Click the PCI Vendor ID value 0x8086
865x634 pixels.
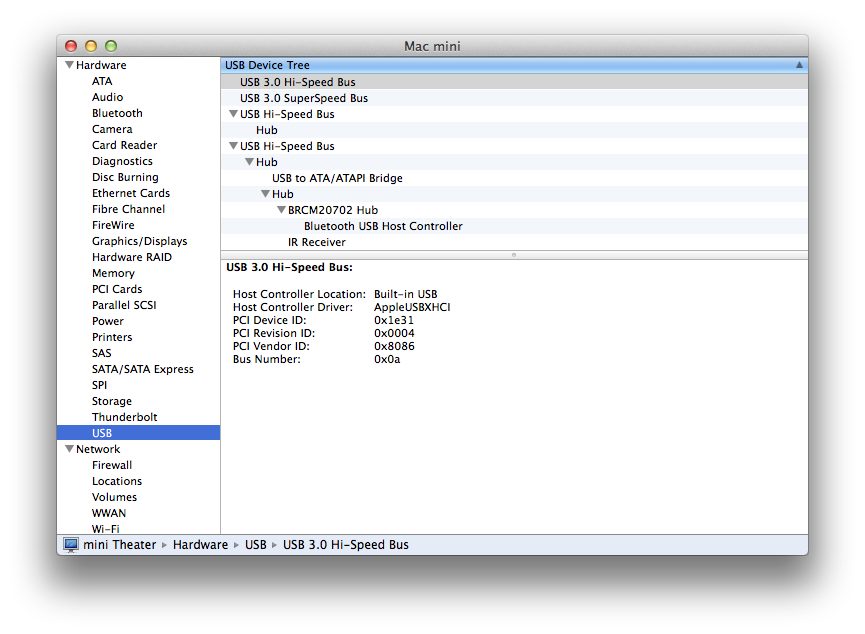[x=394, y=346]
